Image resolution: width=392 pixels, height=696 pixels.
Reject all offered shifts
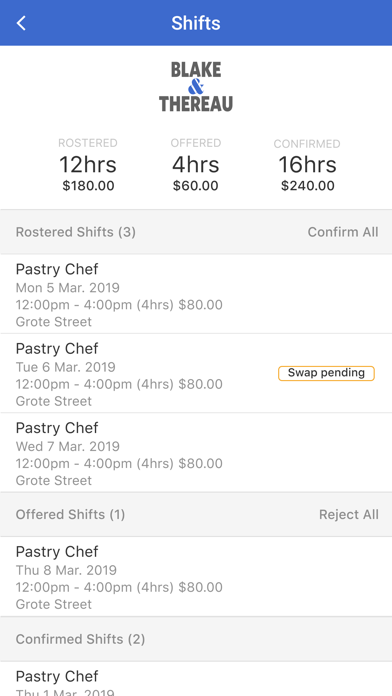tap(348, 514)
